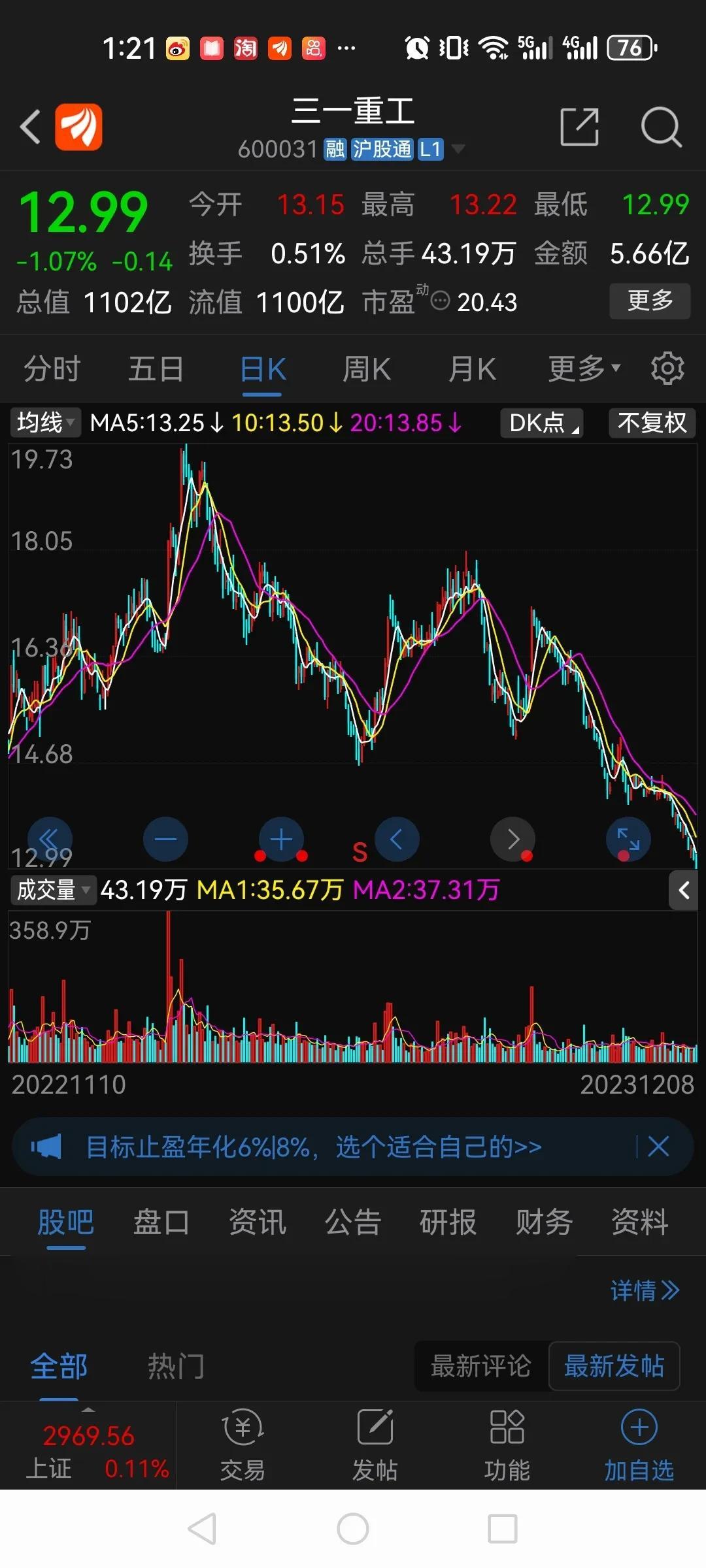Open the Eastmoney app logo icon
Screen dimensions: 706x1568
(78, 127)
